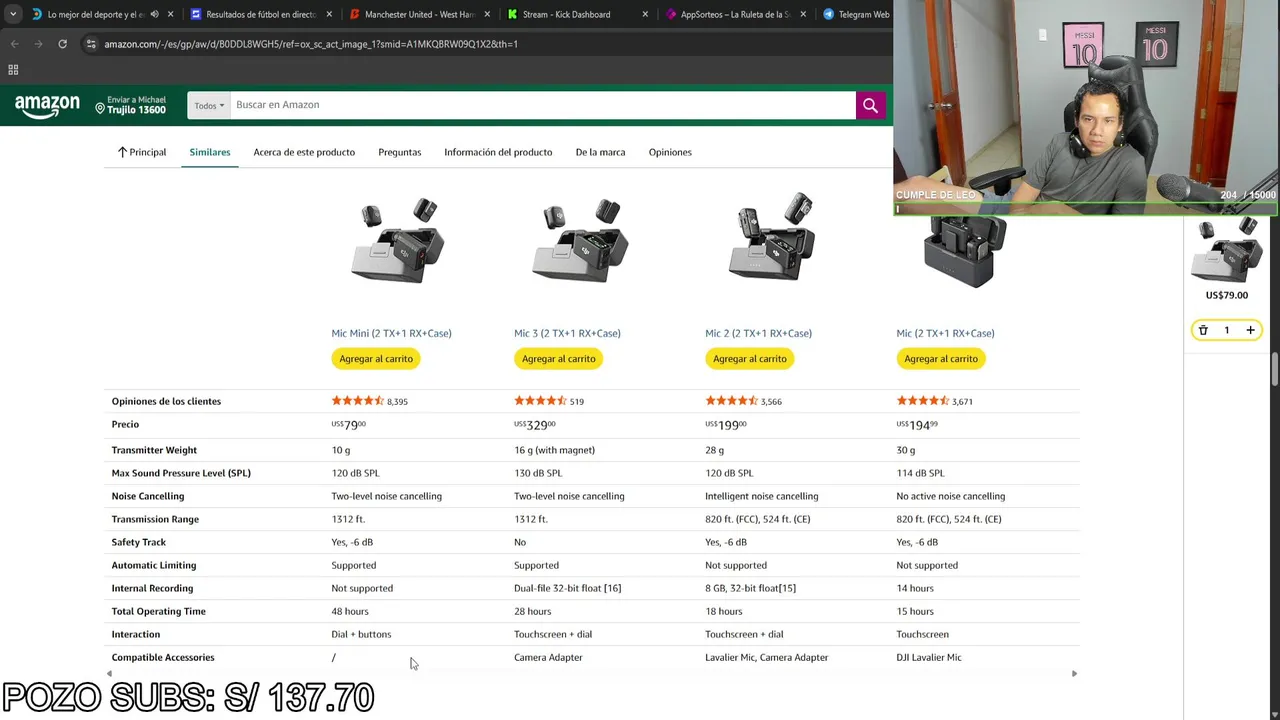Click the Total Operating Time row label
The height and width of the screenshot is (720, 1280).
pyautogui.click(x=158, y=611)
